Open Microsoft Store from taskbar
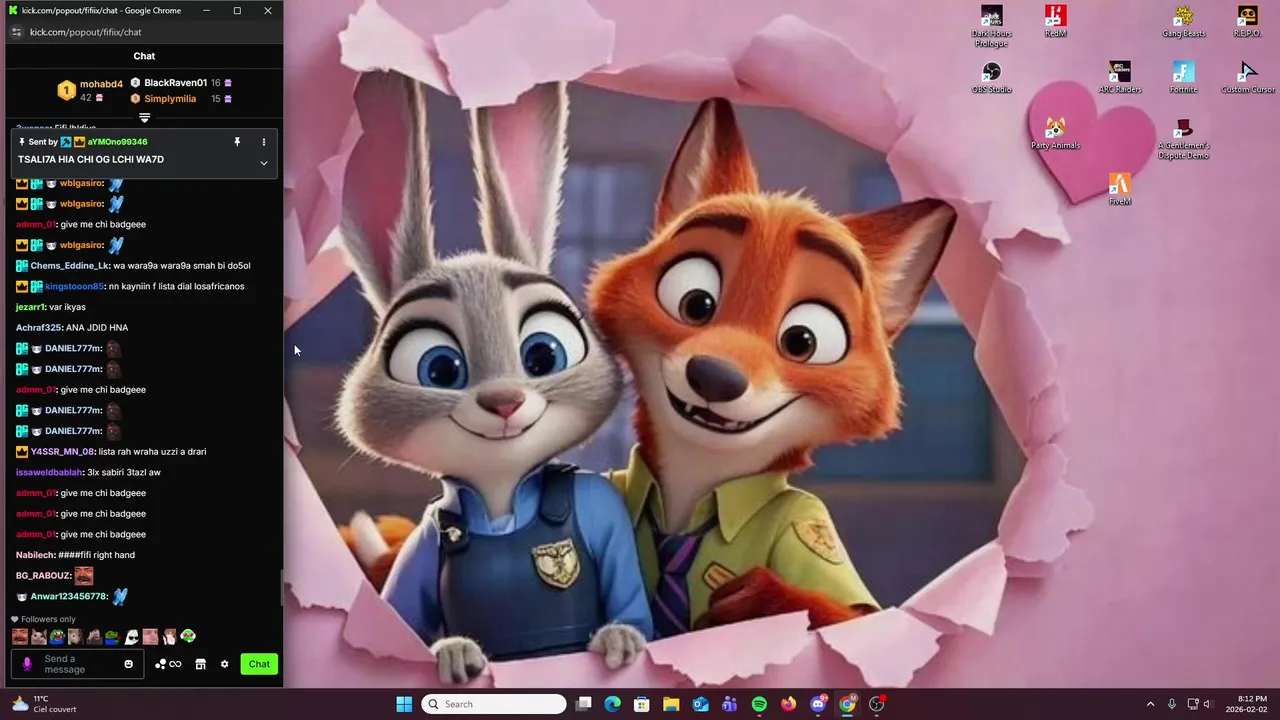The image size is (1280, 720). (642, 704)
